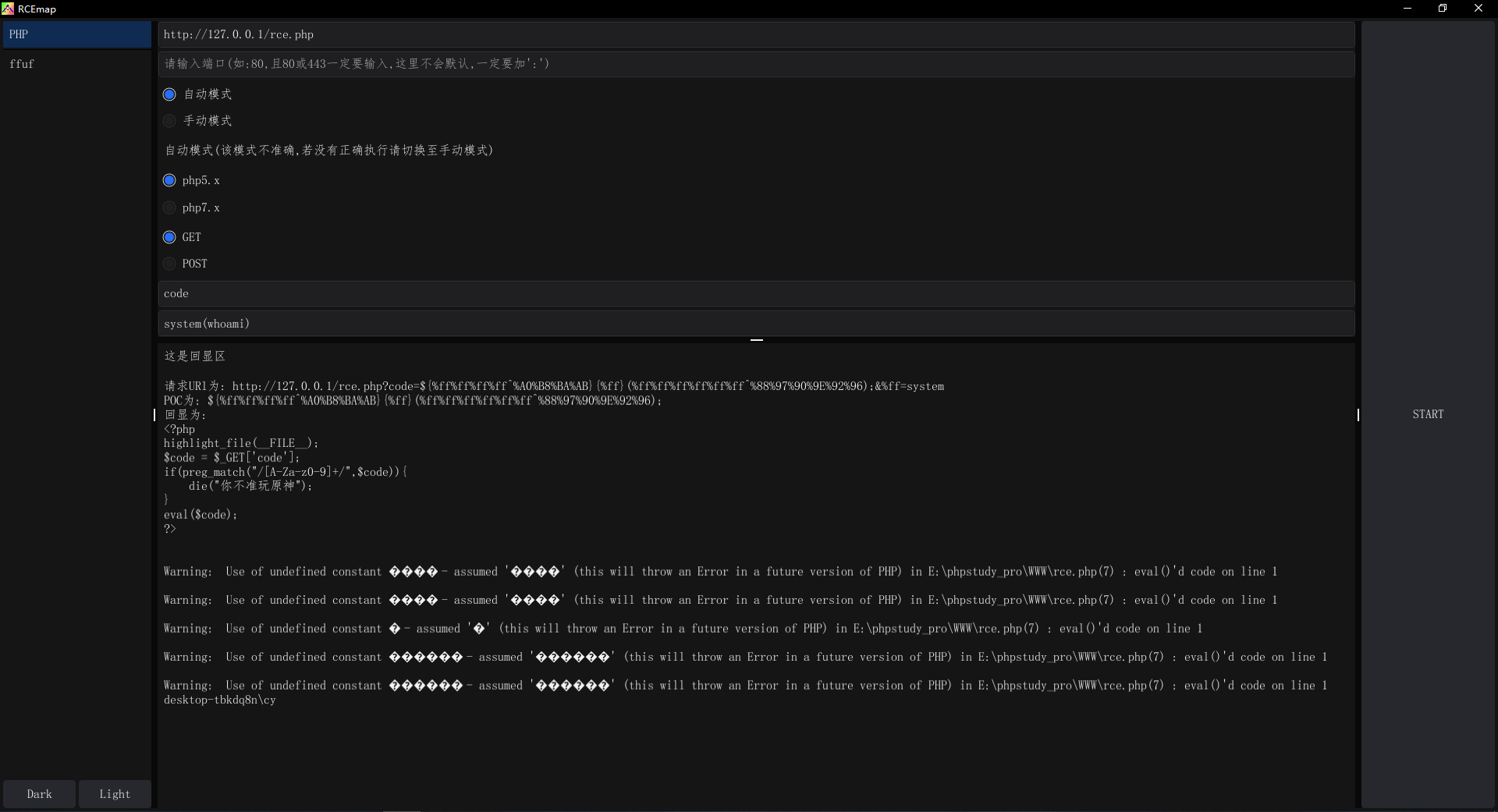The height and width of the screenshot is (812, 1498).
Task: Click the parameter name field containing code
Action: click(755, 294)
